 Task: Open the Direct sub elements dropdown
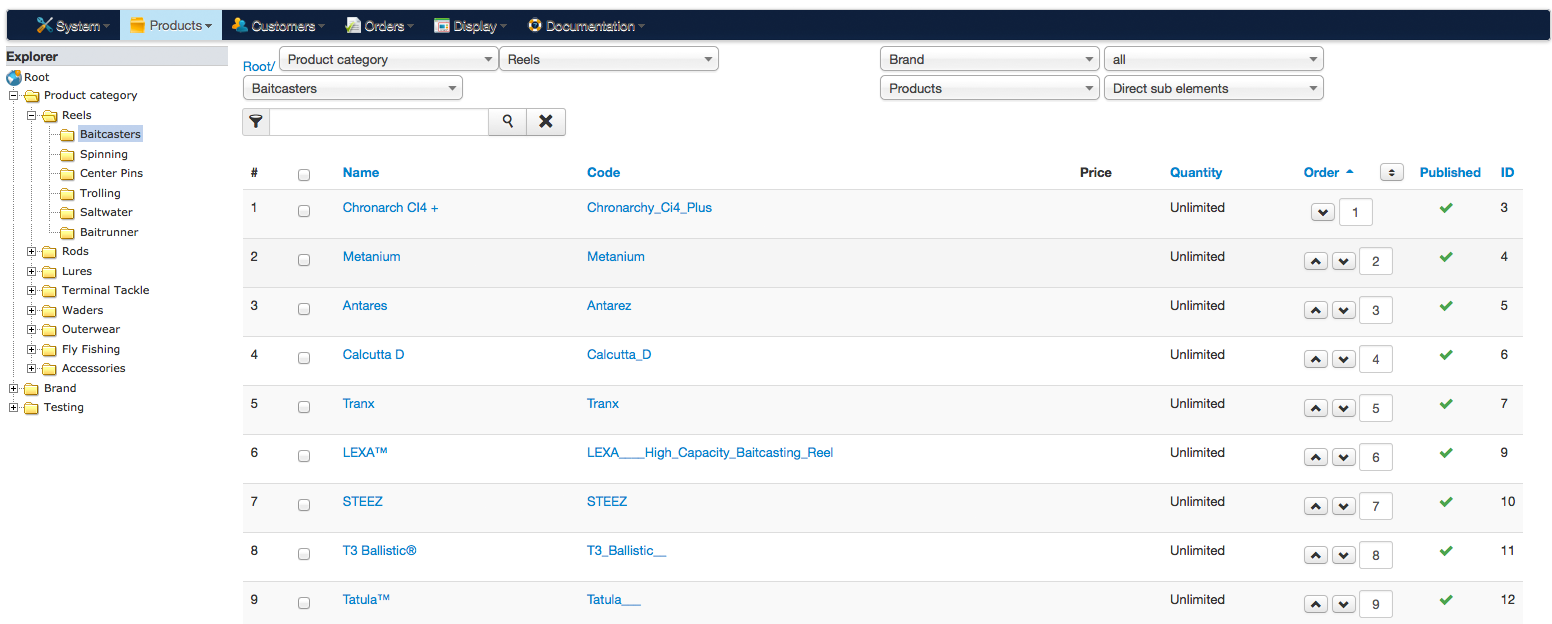click(1214, 88)
